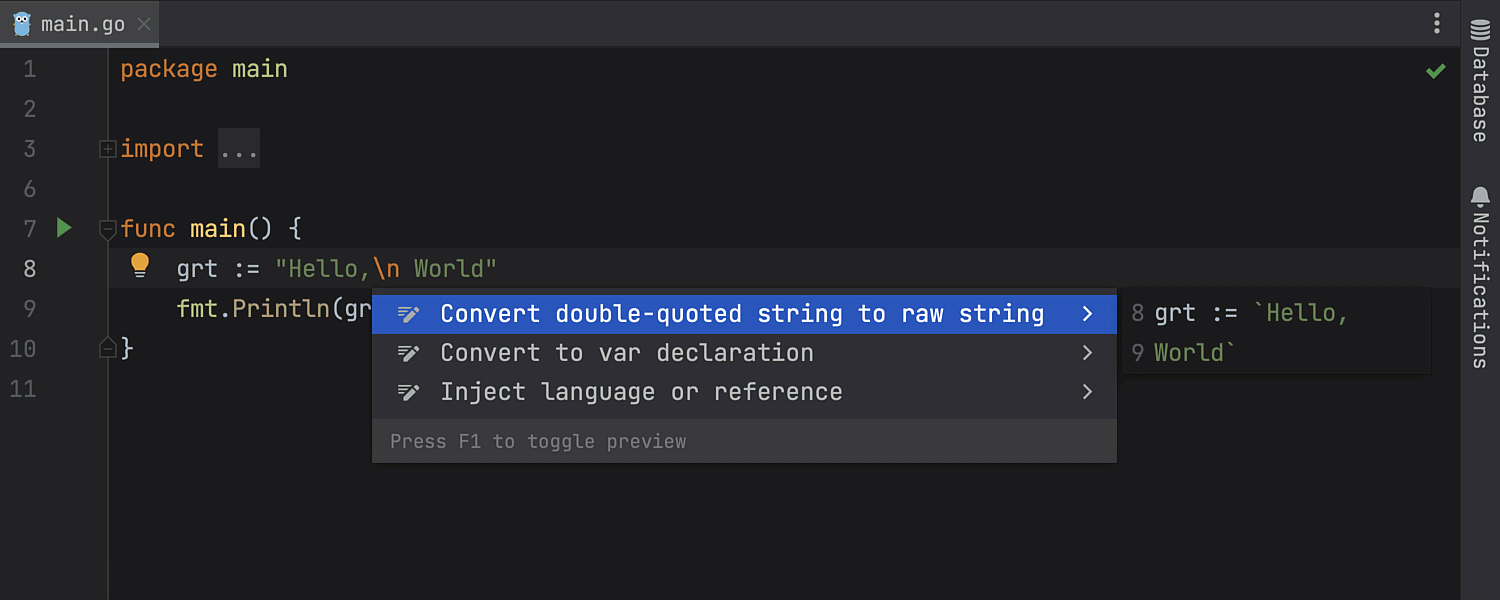The height and width of the screenshot is (600, 1500).
Task: Click the Go gopher icon on main.go tab
Action: [22, 24]
